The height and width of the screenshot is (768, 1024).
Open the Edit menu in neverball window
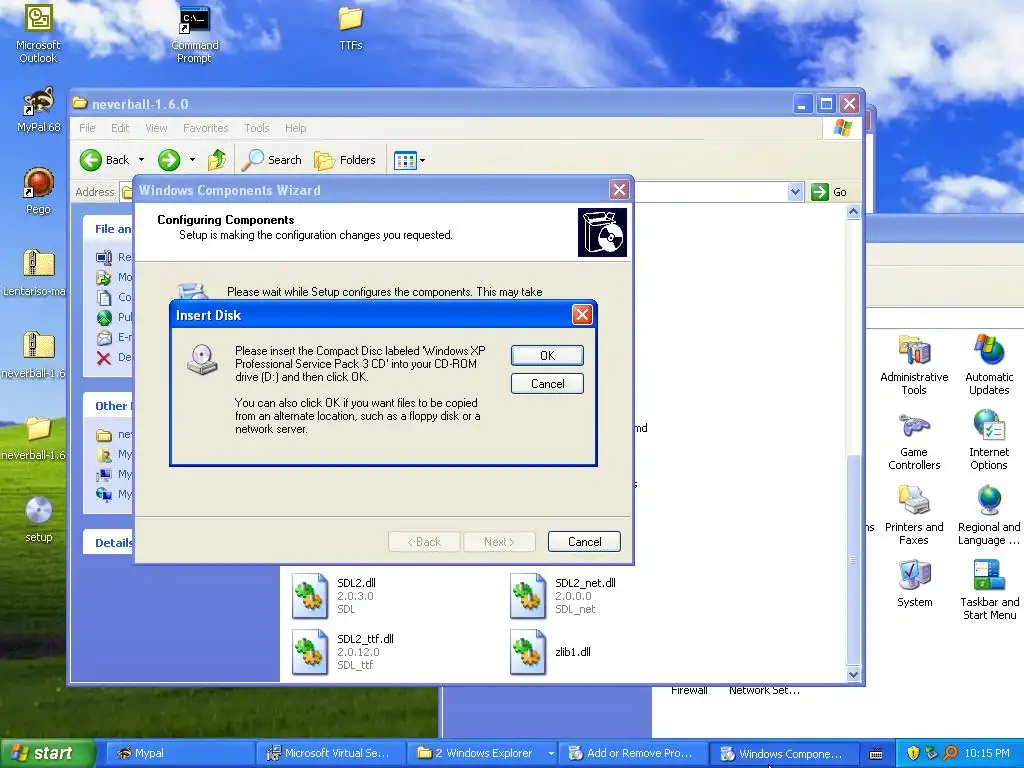click(120, 128)
